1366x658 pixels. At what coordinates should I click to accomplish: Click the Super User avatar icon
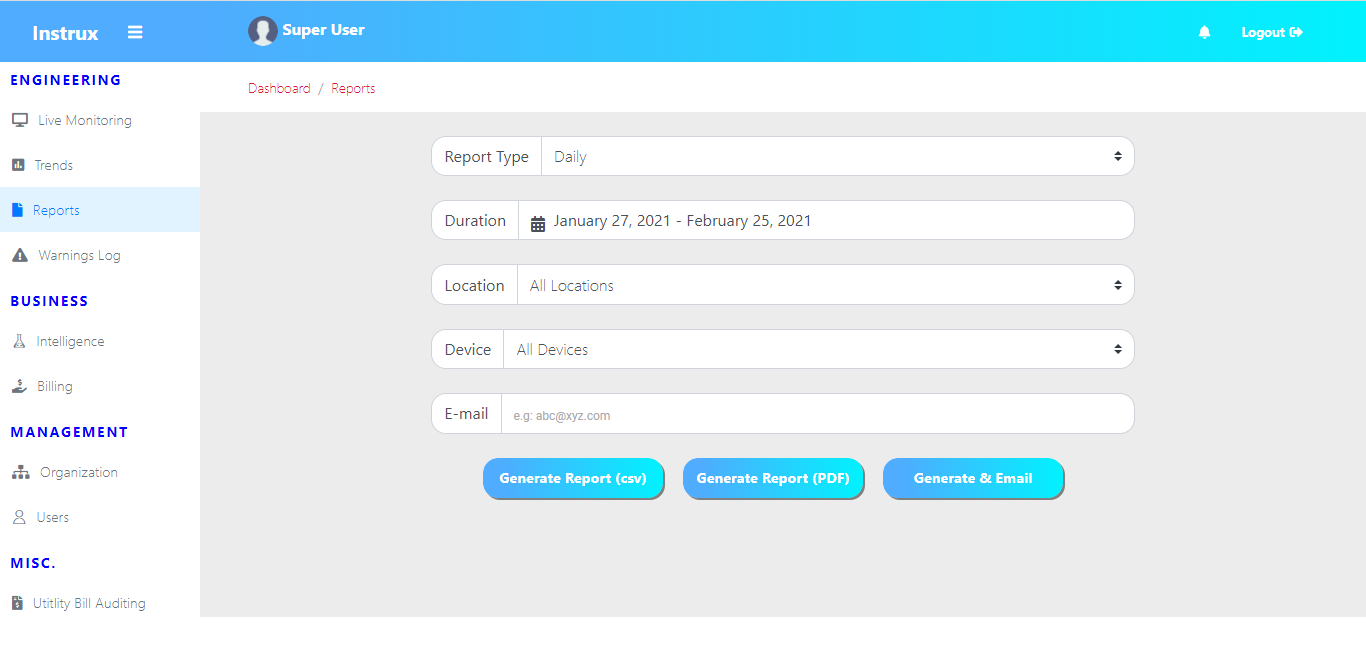coord(262,31)
